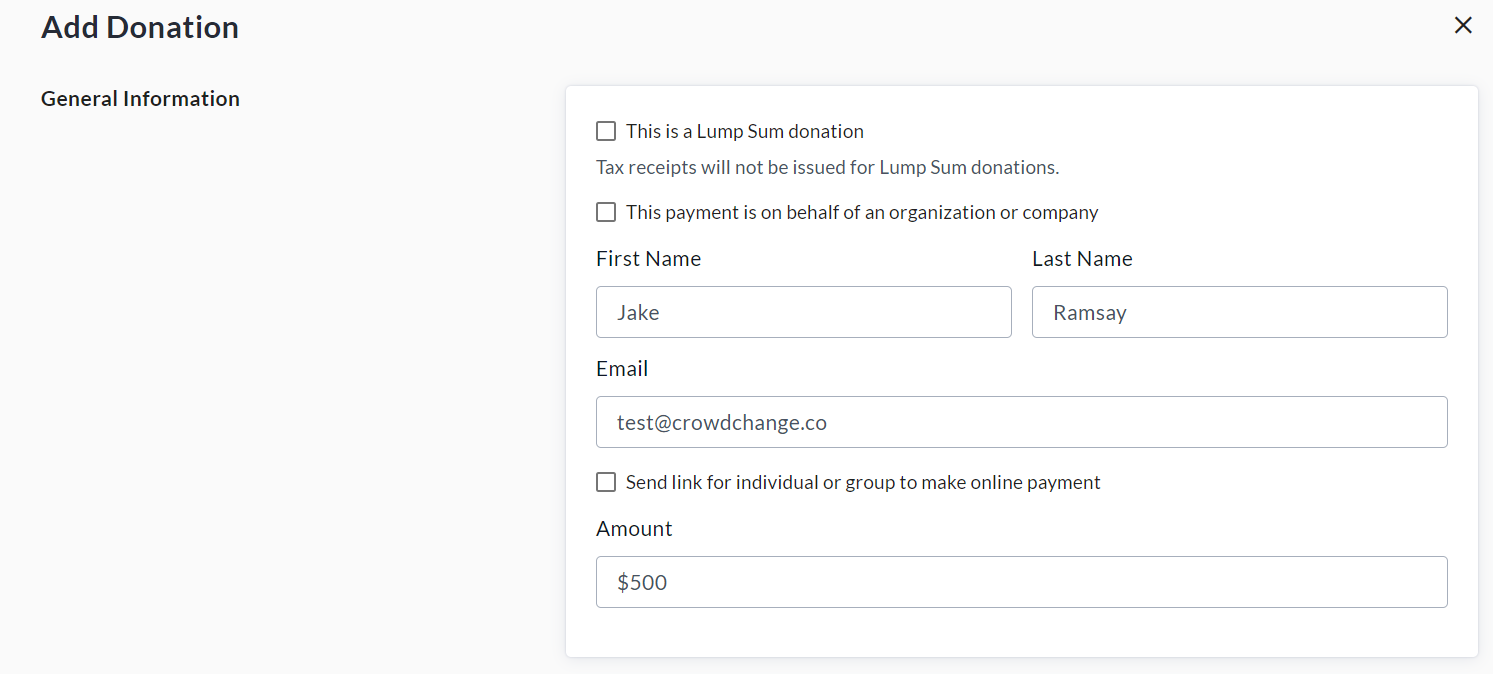Screen dimensions: 1493x674
Task: Click the First Name field containing Jake
Action: pyautogui.click(x=803, y=312)
